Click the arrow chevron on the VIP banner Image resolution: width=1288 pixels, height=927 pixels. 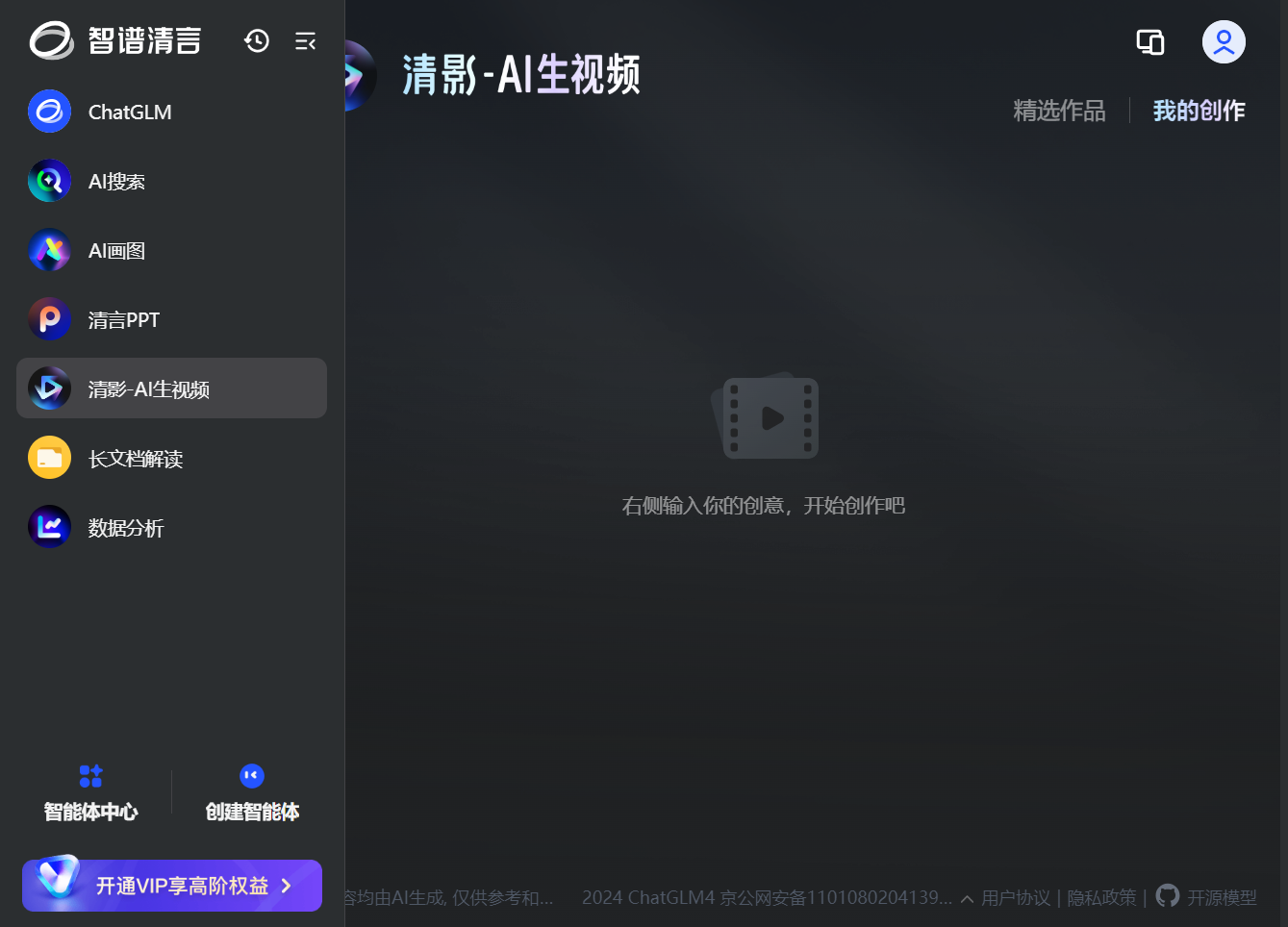click(286, 886)
